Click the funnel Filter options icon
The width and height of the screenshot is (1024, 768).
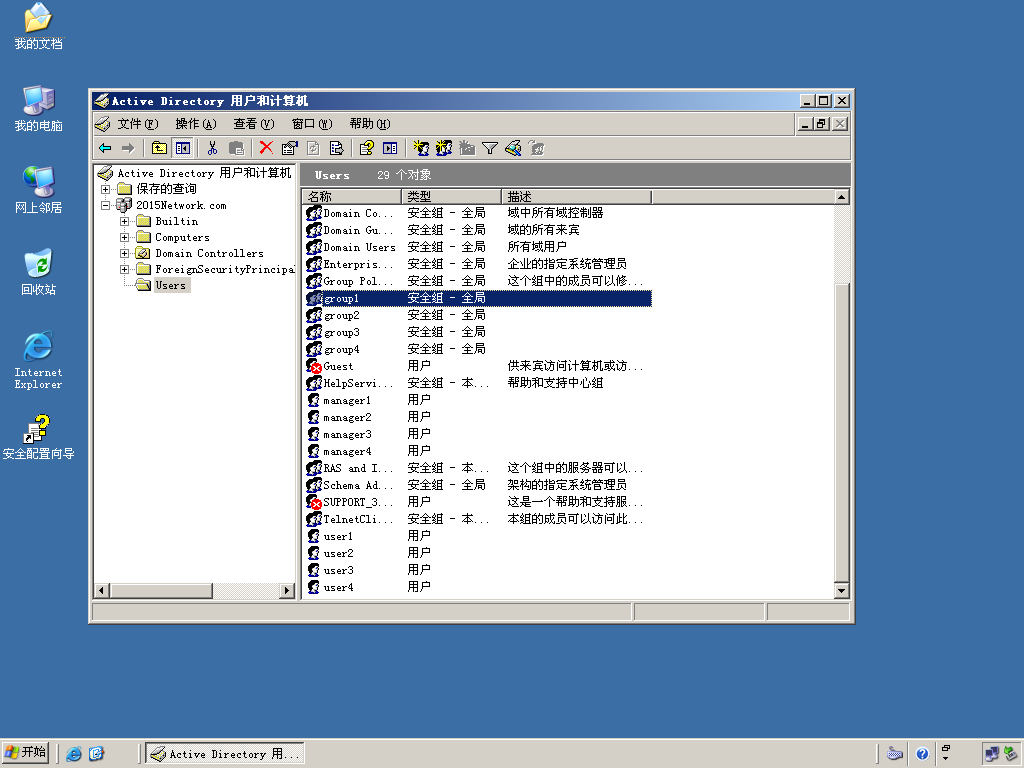pyautogui.click(x=489, y=148)
